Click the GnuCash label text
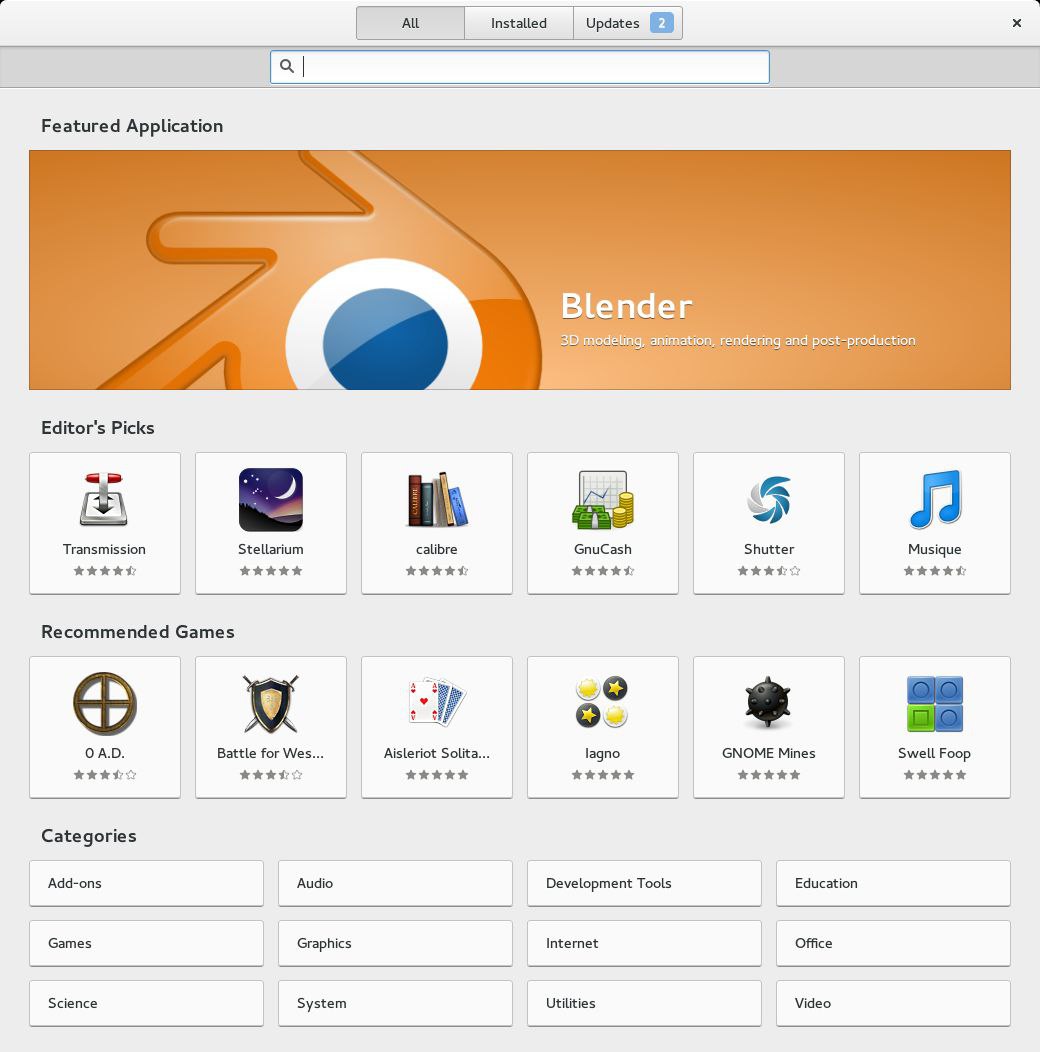This screenshot has height=1052, width=1040. click(603, 549)
